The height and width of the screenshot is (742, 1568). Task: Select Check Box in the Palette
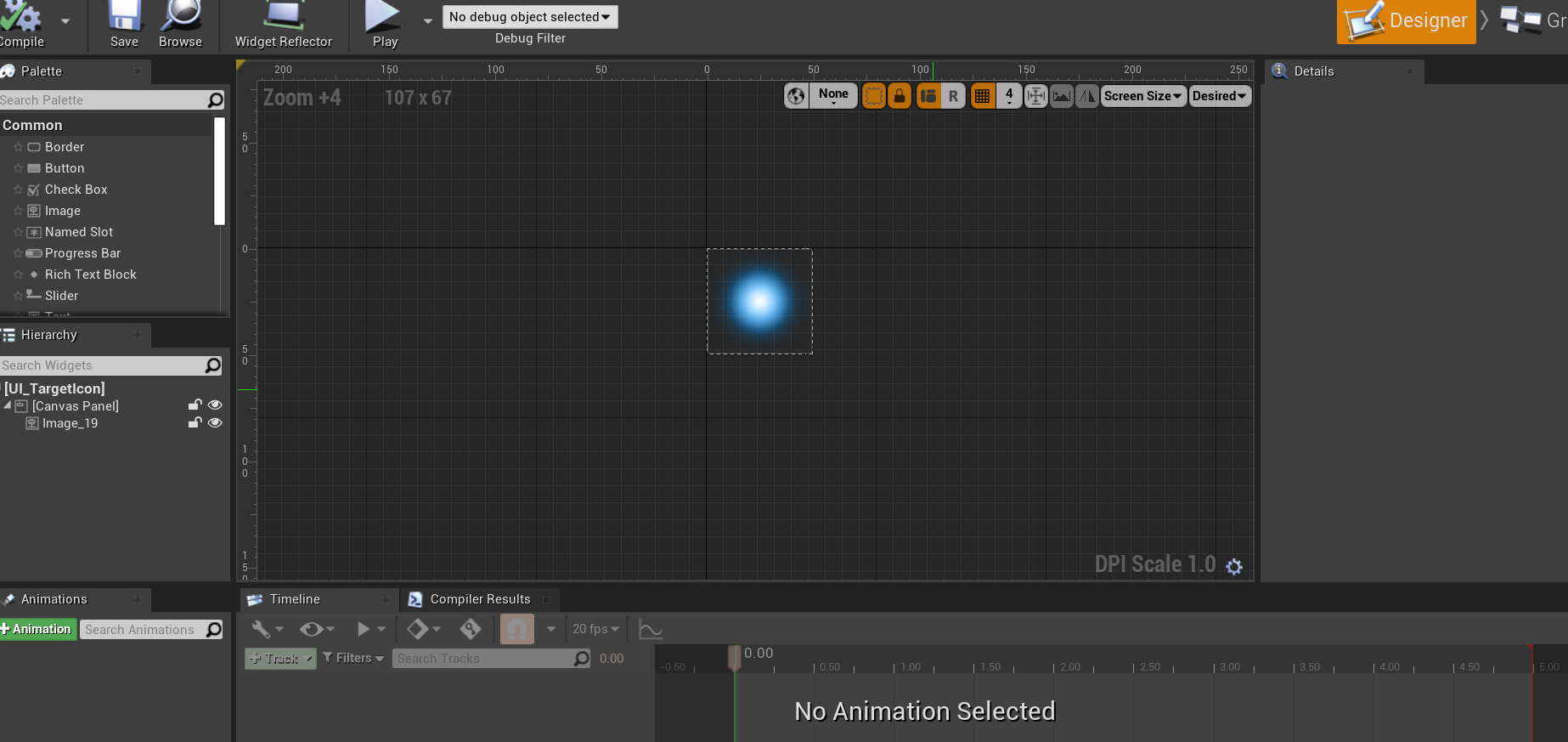76,190
